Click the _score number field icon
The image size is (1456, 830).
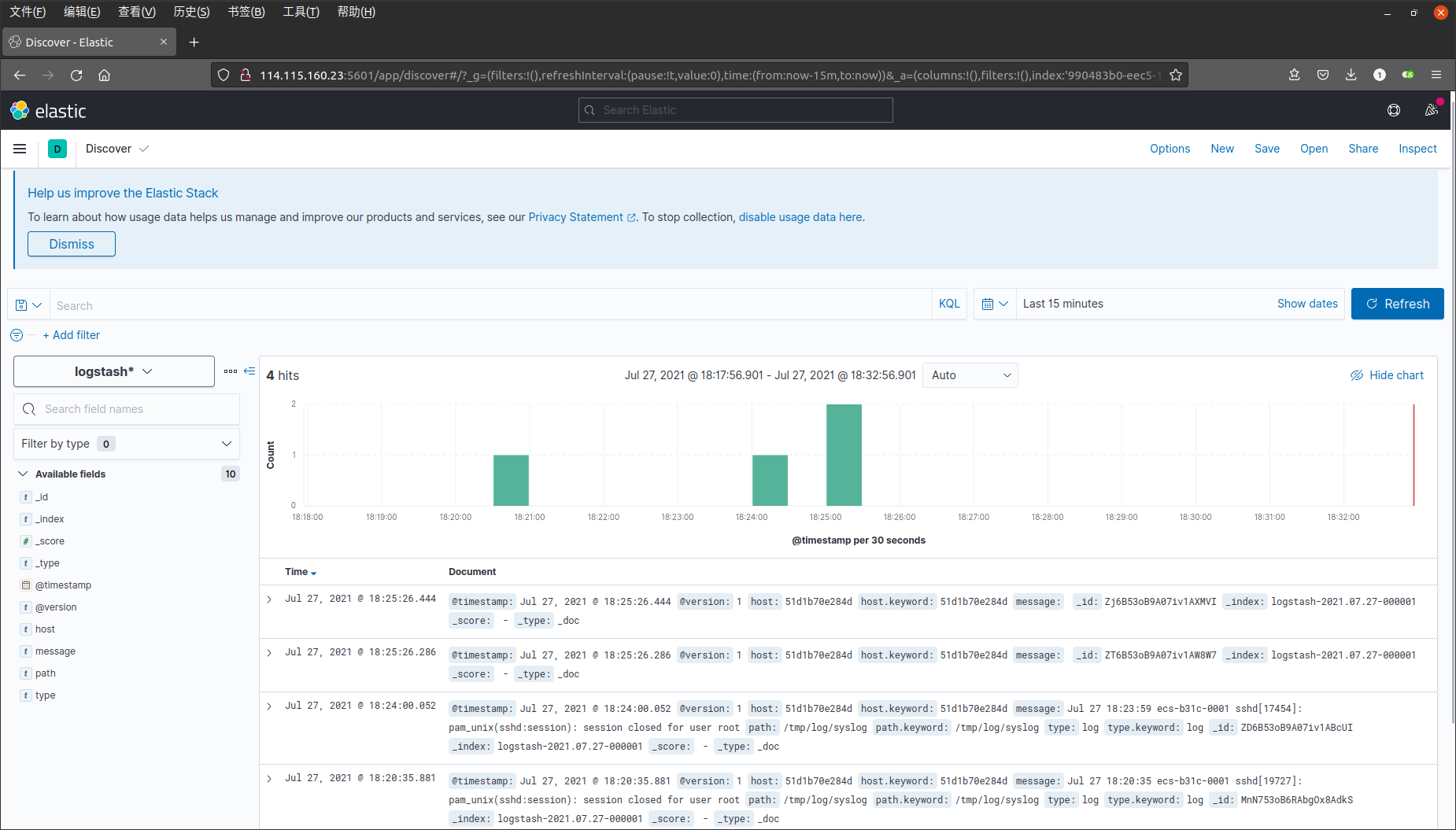[x=26, y=541]
